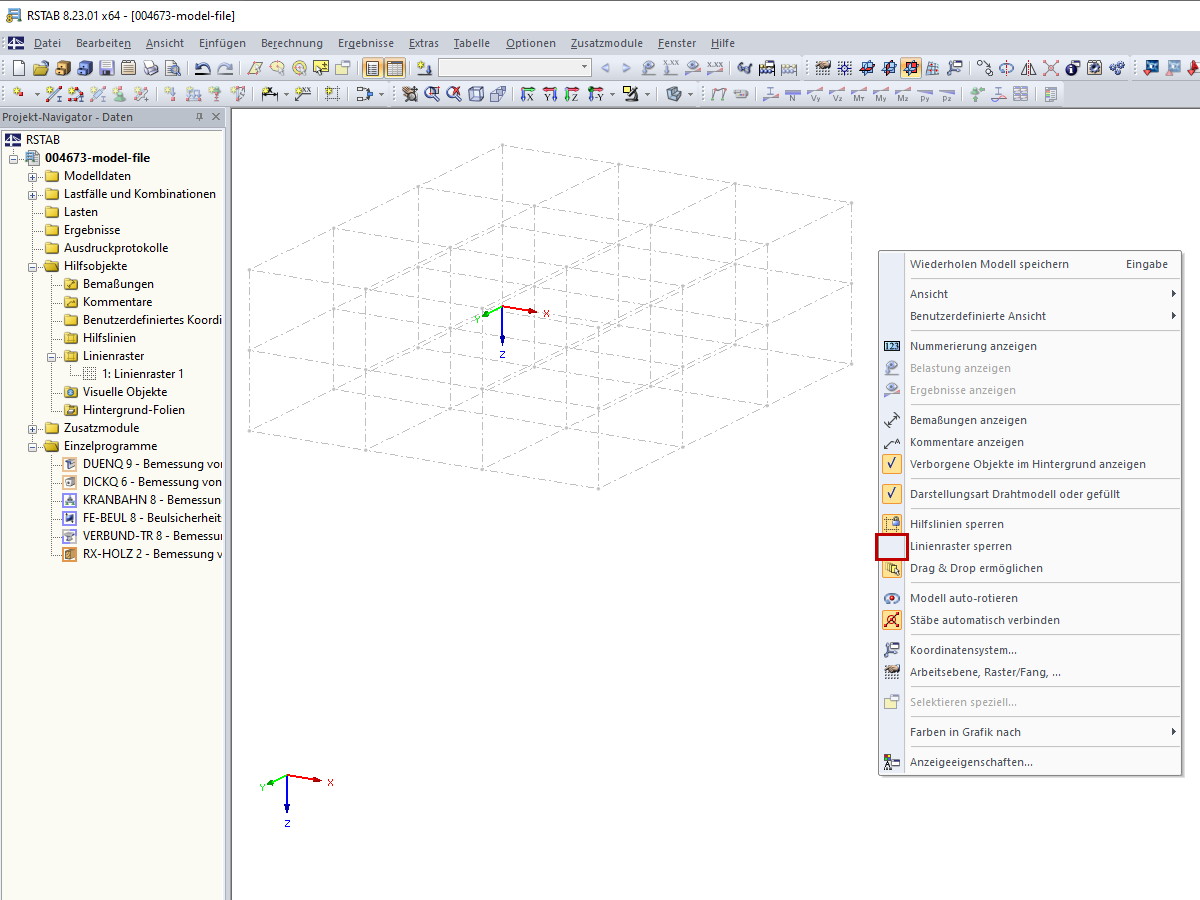Undo the last action
1200x900 pixels.
tap(202, 68)
